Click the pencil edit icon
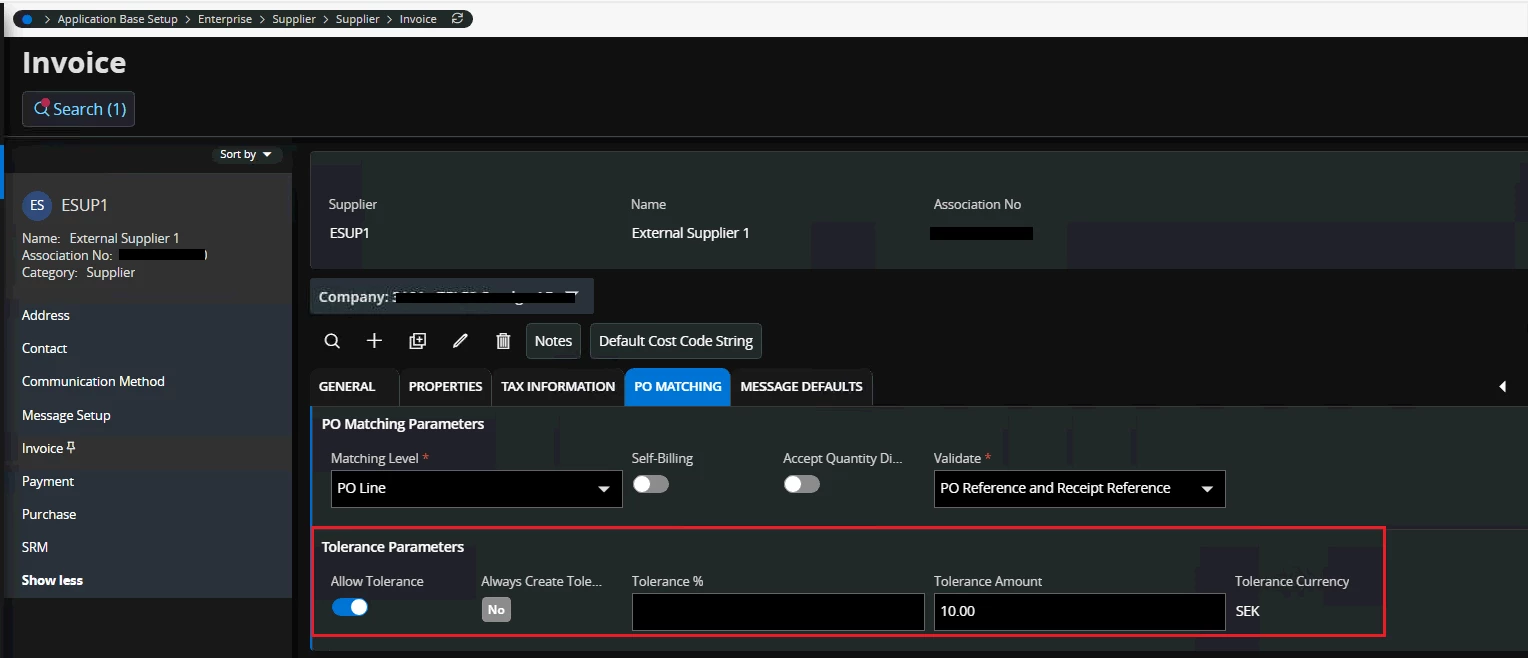This screenshot has height=658, width=1528. coord(460,341)
